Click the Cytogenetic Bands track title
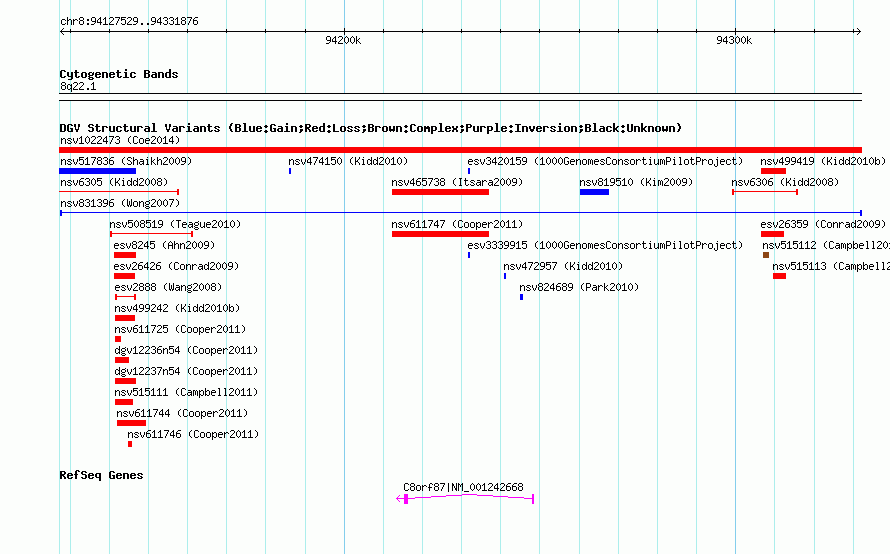 [x=119, y=74]
